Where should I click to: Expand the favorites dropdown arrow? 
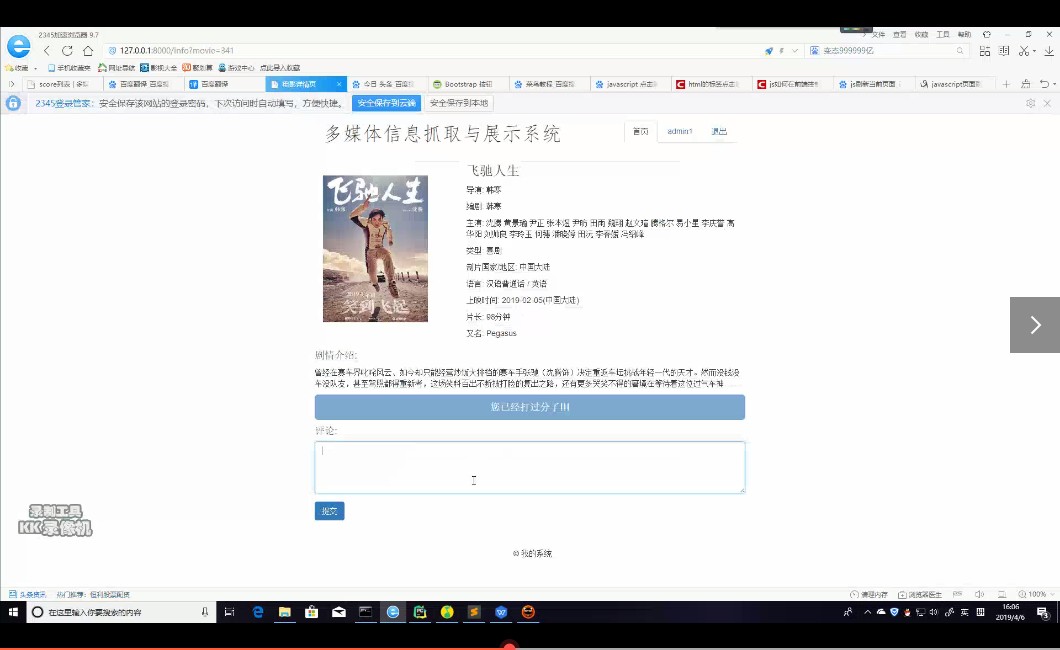point(35,68)
